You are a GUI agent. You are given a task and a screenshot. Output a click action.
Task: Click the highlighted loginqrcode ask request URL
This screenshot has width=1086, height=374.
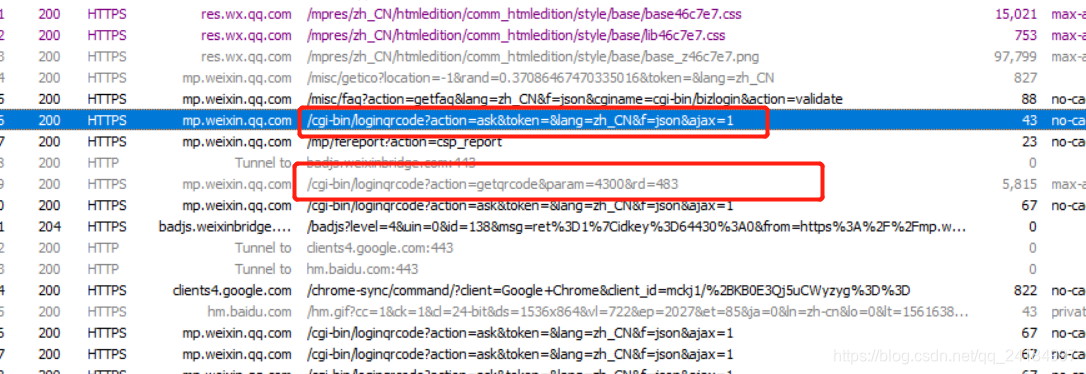tap(520, 121)
